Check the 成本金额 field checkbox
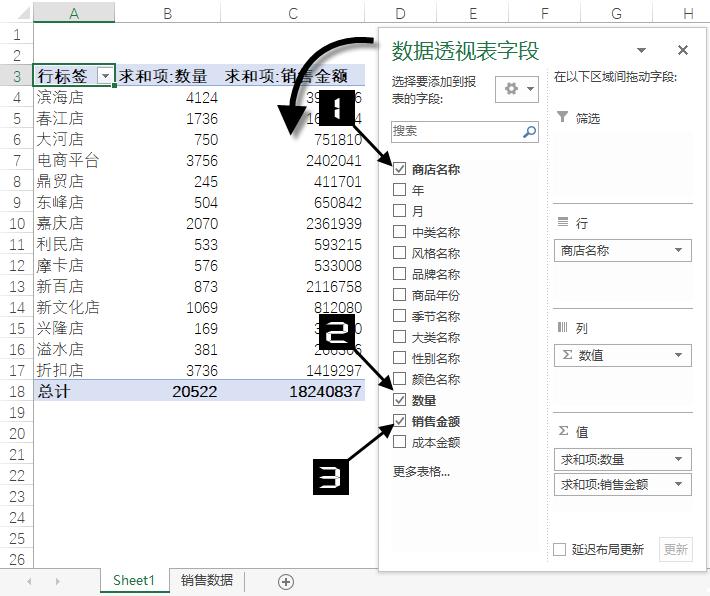 click(399, 442)
